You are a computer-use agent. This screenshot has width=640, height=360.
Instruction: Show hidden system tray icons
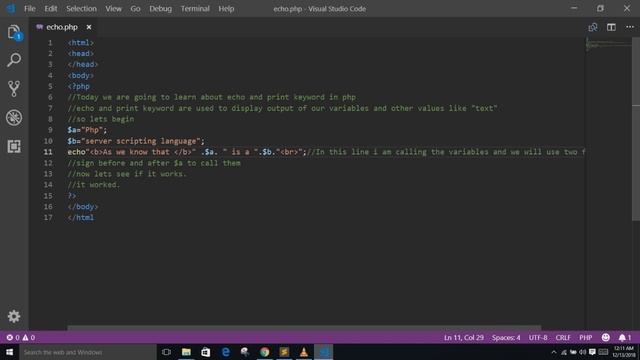(554, 352)
